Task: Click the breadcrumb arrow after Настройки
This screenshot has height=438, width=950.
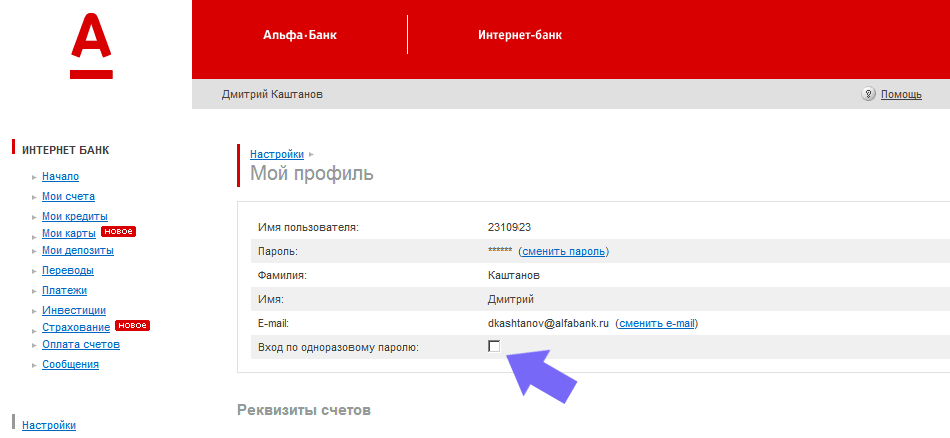Action: (311, 154)
